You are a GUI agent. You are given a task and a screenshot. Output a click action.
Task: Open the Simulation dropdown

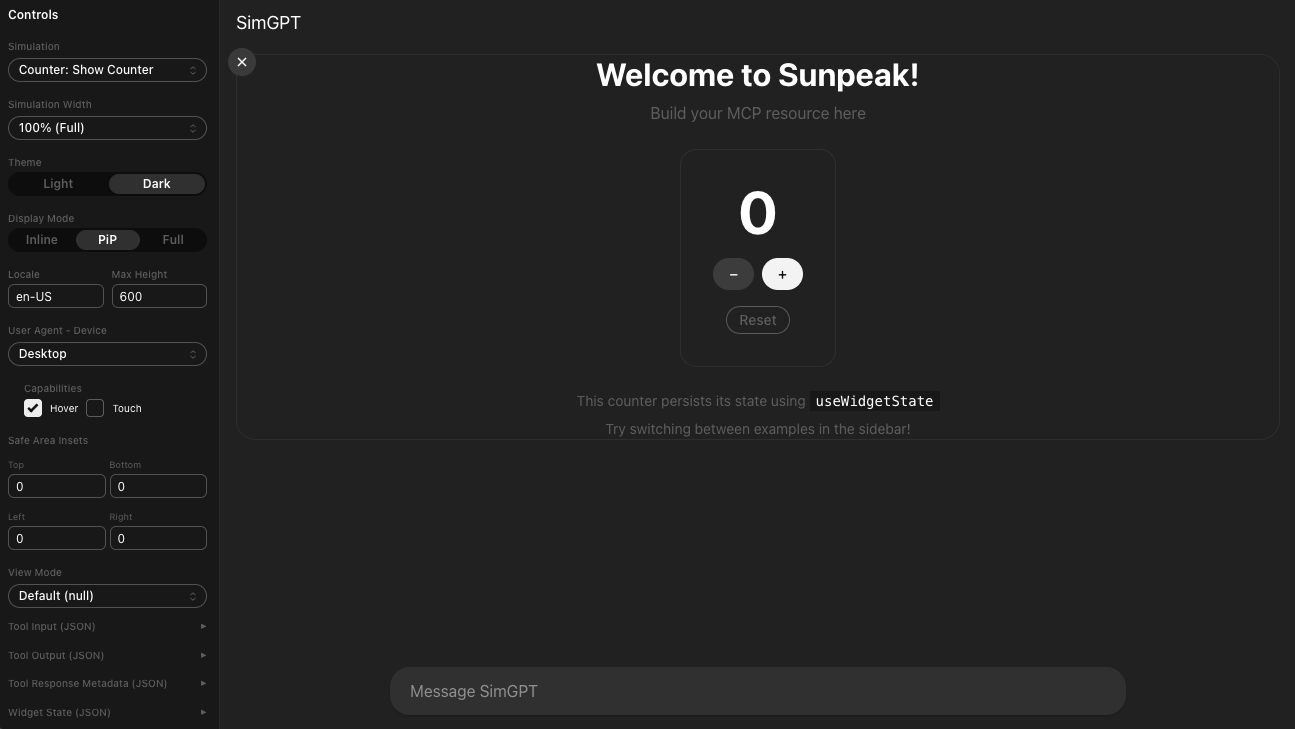(107, 70)
